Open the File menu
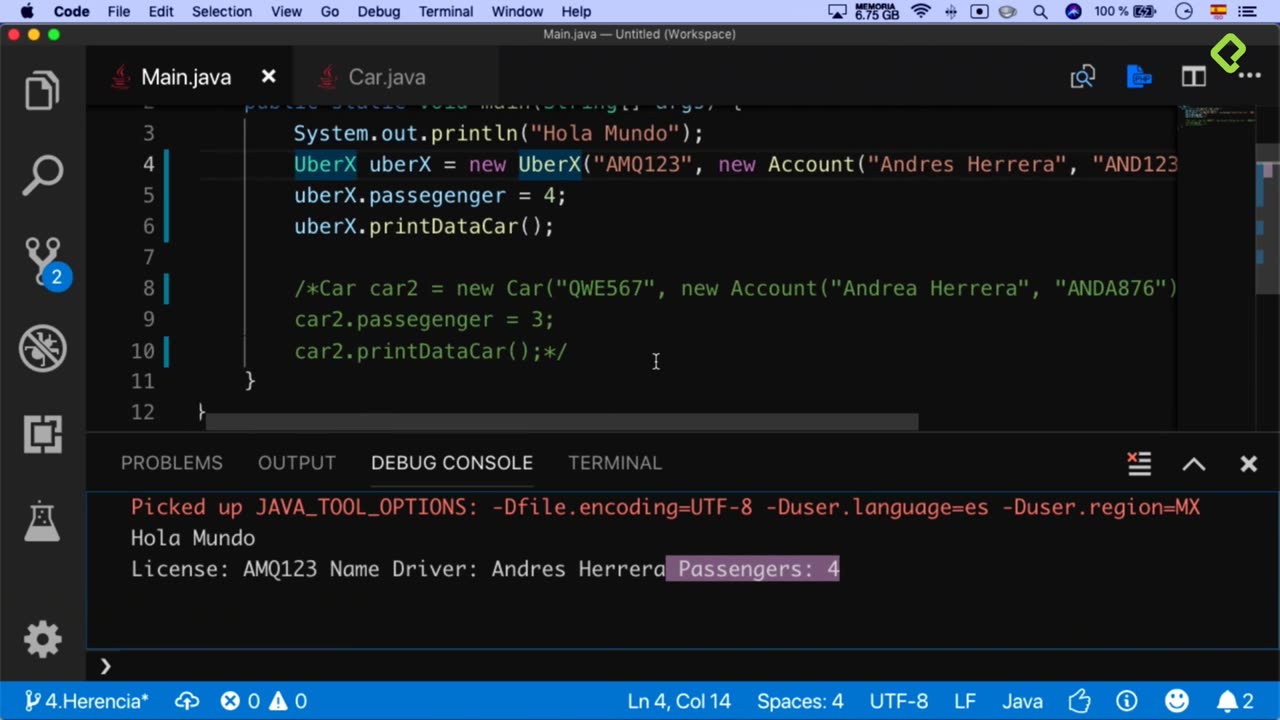1280x720 pixels. pos(119,12)
